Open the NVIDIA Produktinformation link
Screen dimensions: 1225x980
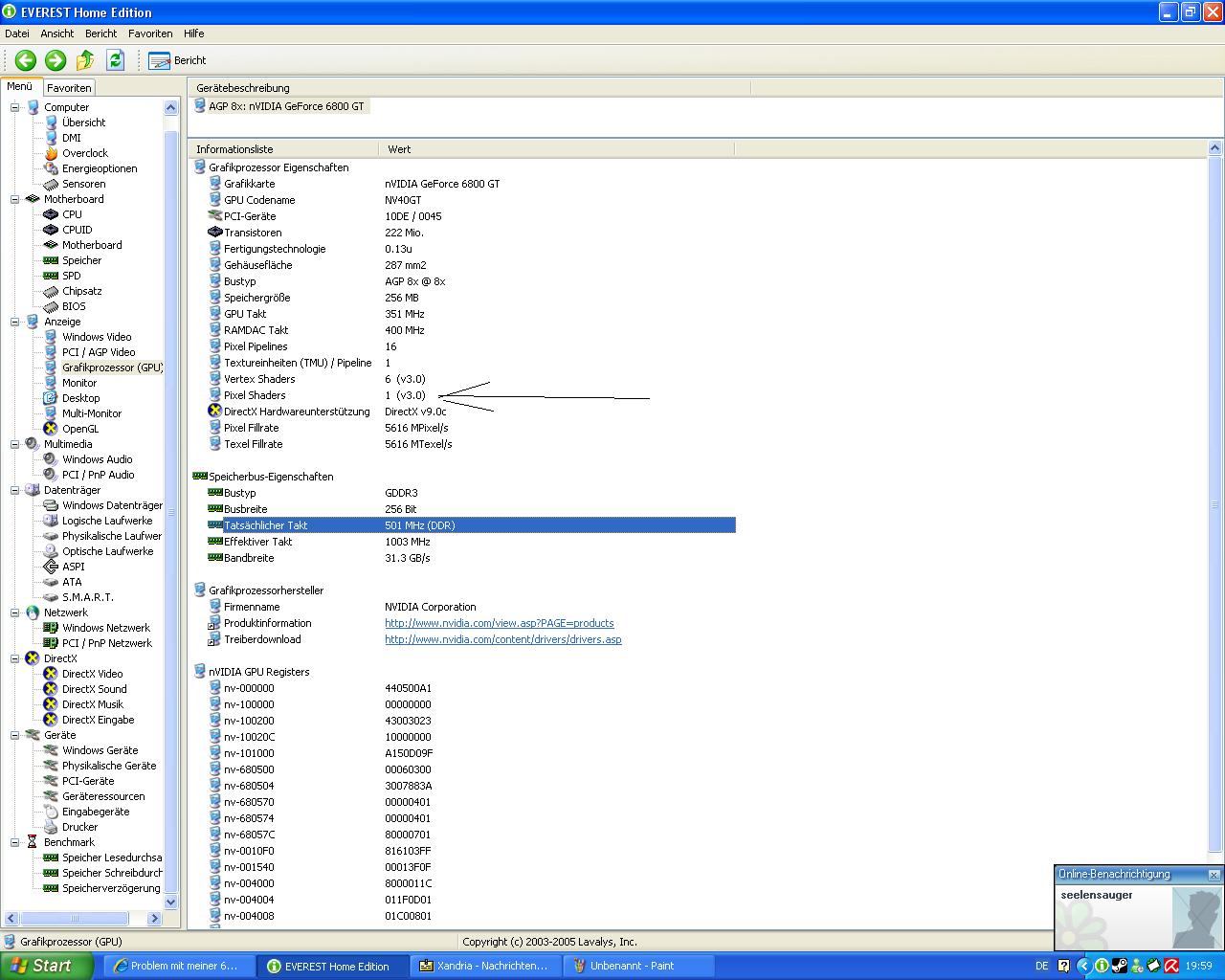pyautogui.click(x=500, y=623)
